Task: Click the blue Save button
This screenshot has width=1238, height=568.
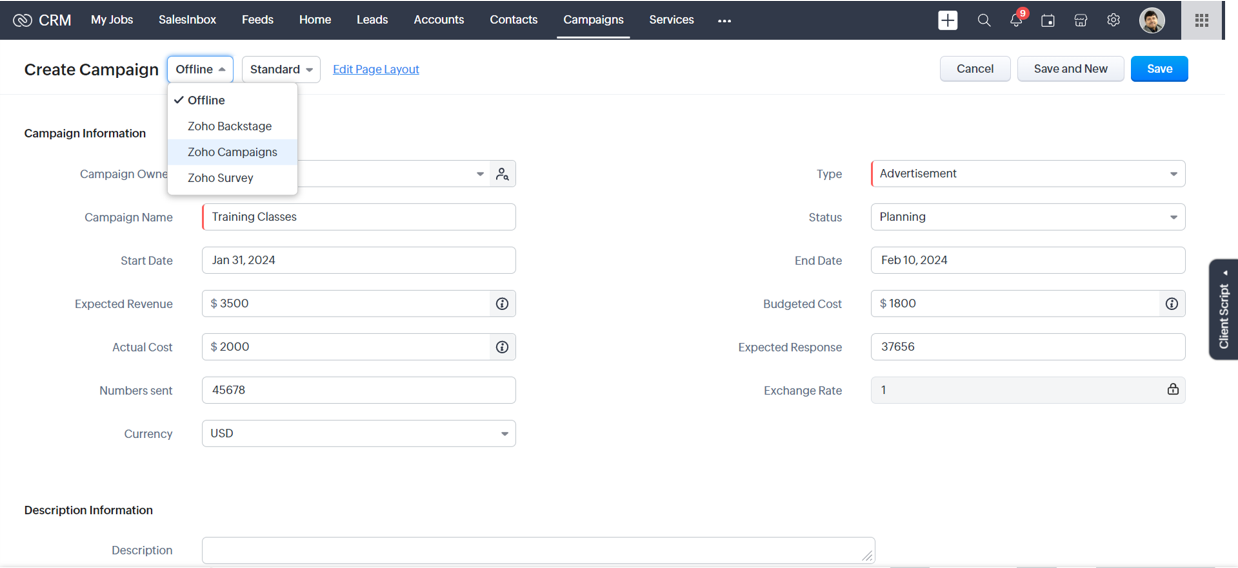Action: [x=1159, y=69]
